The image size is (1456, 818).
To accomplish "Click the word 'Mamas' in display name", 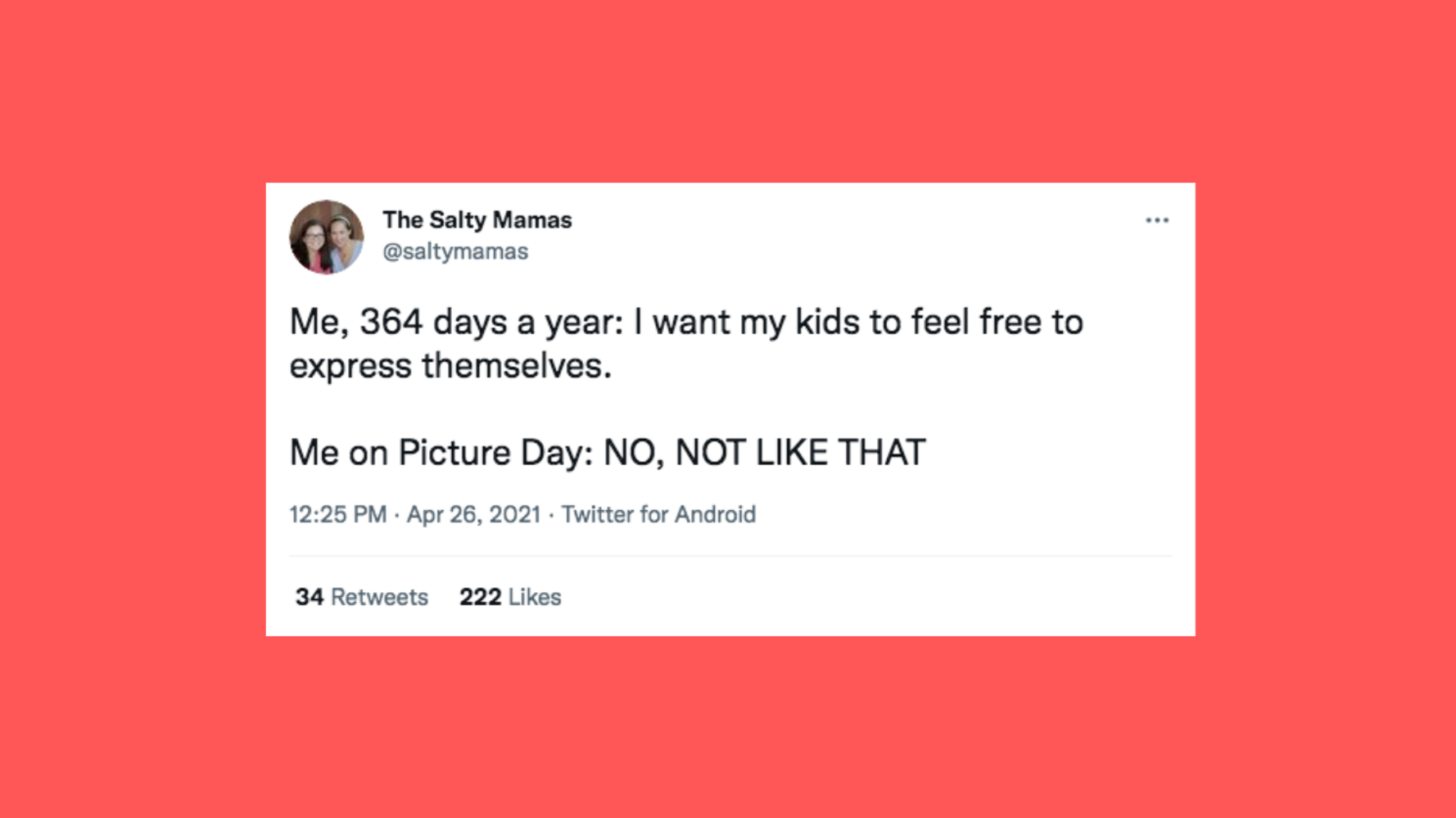I will click(x=532, y=220).
